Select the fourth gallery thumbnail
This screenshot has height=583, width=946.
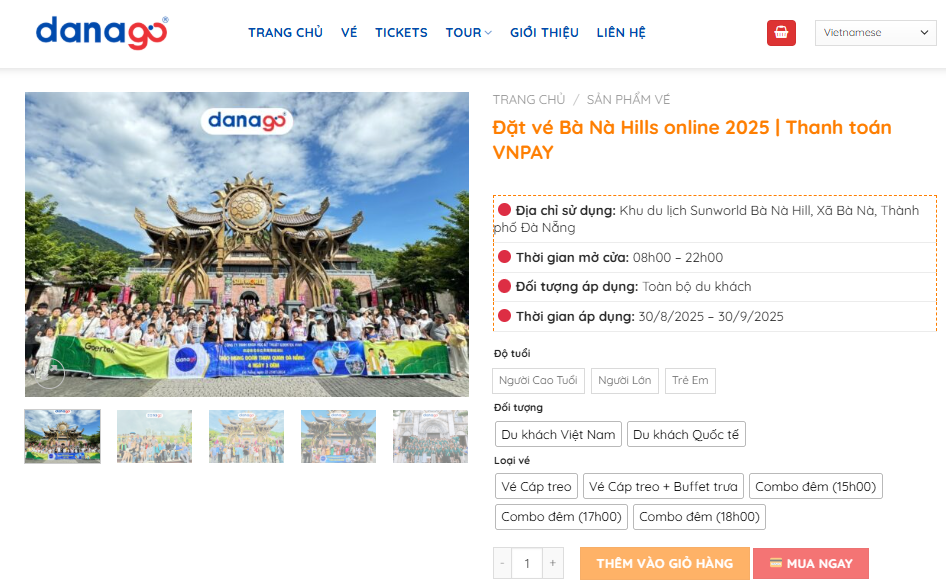(x=338, y=436)
